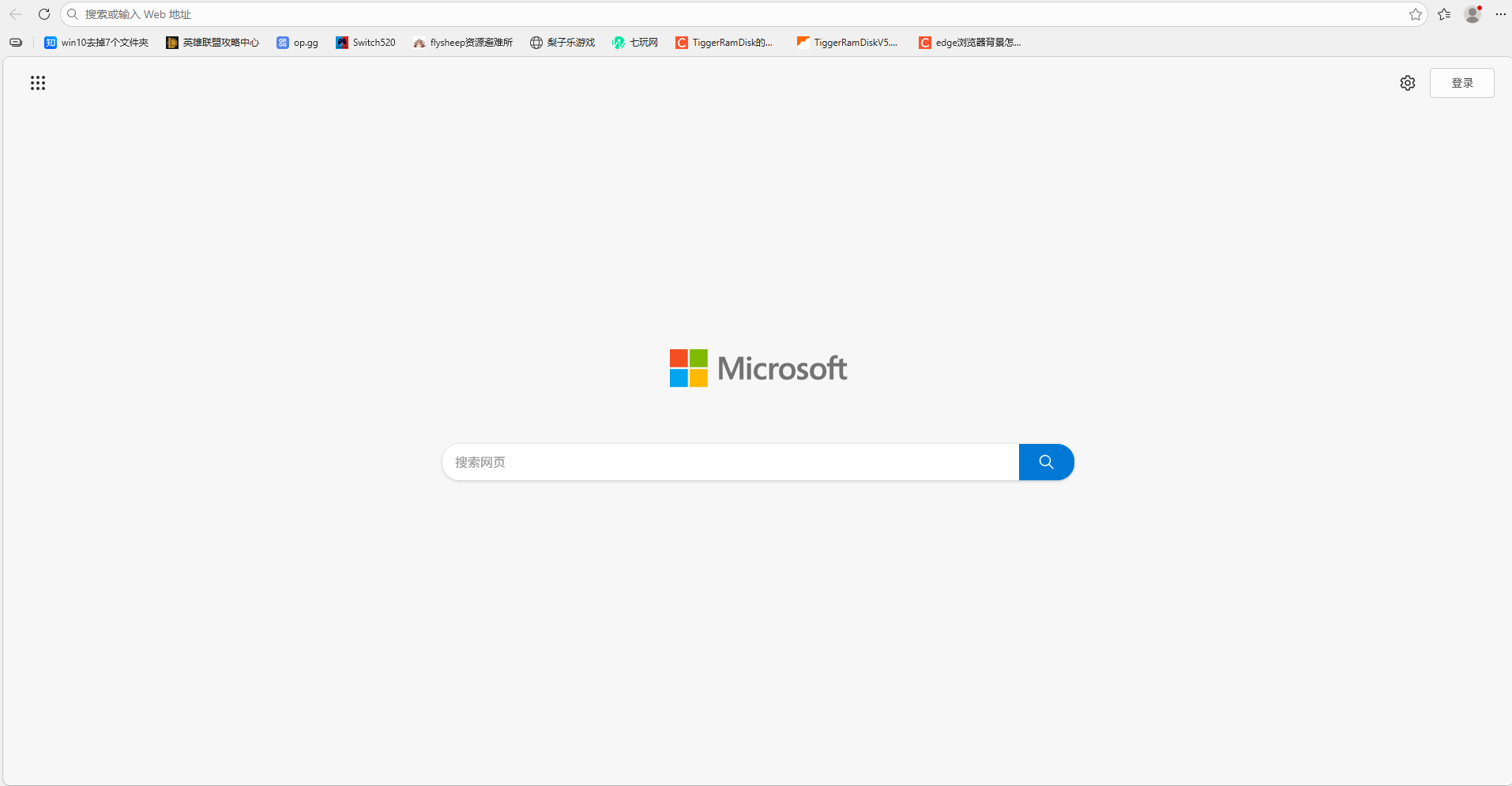Viewport: 1512px width, 786px height.
Task: Open flysheep资源避难所 bookmark
Action: coord(463,43)
